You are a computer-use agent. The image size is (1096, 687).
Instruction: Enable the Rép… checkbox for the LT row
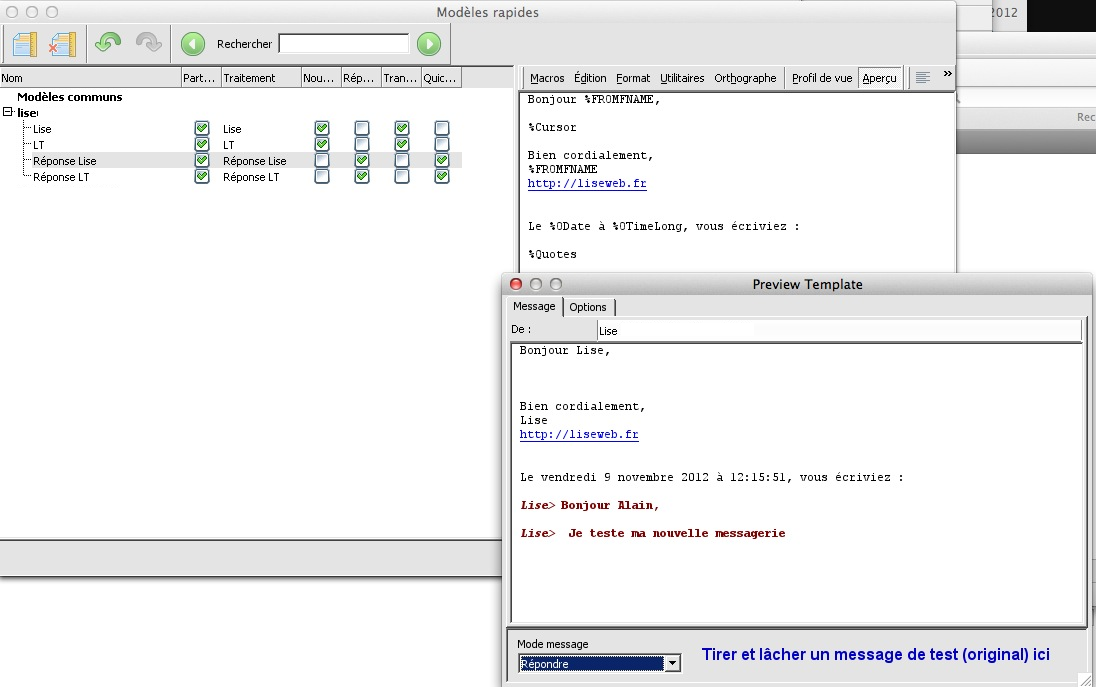pyautogui.click(x=362, y=145)
